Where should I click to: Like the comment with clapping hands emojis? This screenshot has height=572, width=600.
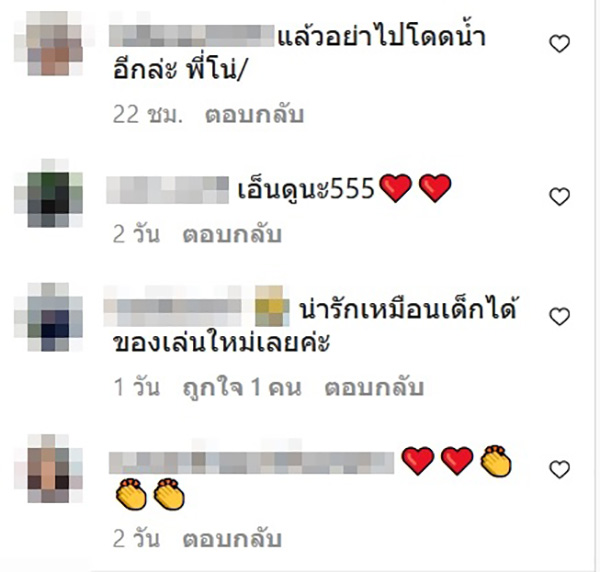559,469
